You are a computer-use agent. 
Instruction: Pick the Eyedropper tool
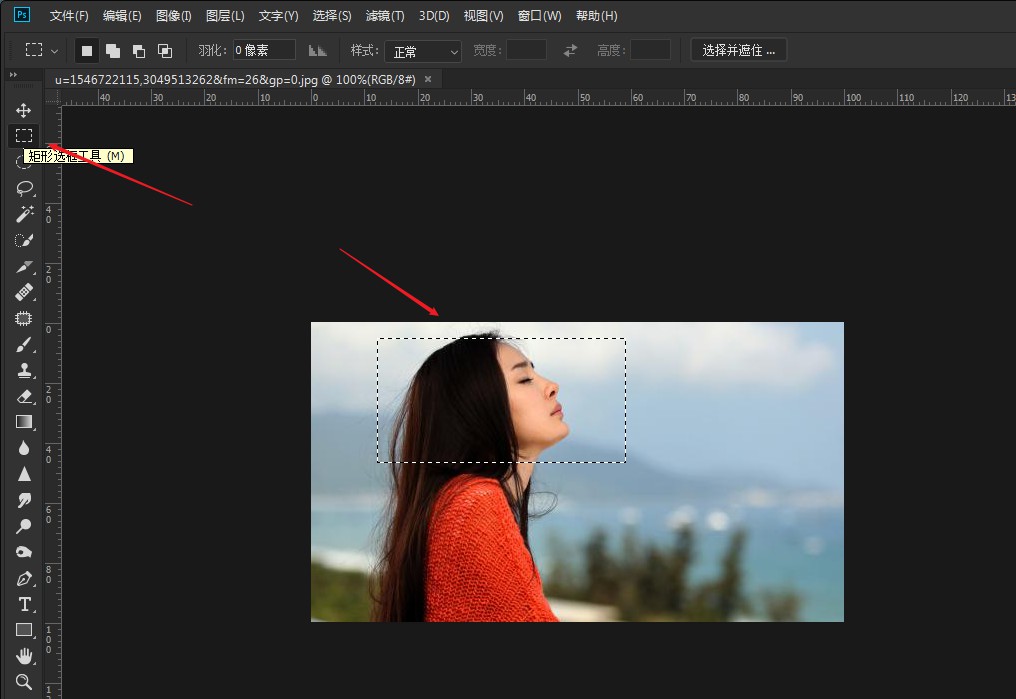pyautogui.click(x=24, y=266)
